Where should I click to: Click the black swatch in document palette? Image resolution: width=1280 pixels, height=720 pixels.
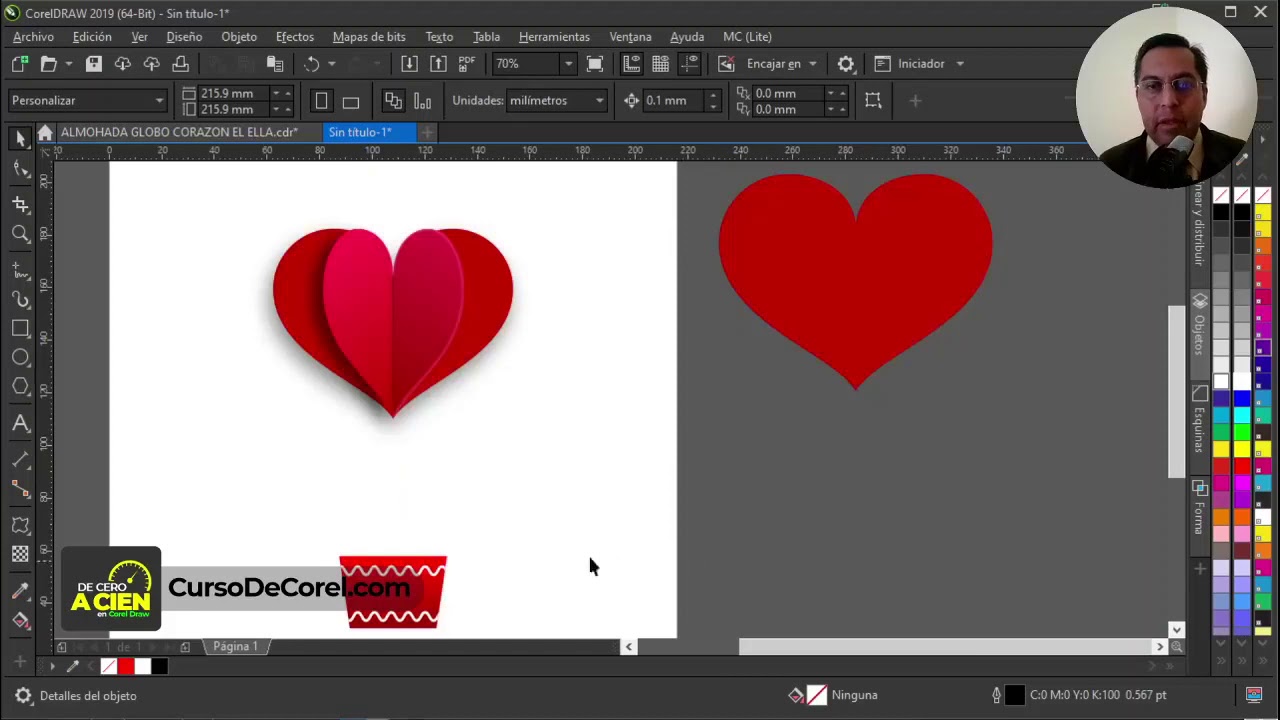(159, 667)
